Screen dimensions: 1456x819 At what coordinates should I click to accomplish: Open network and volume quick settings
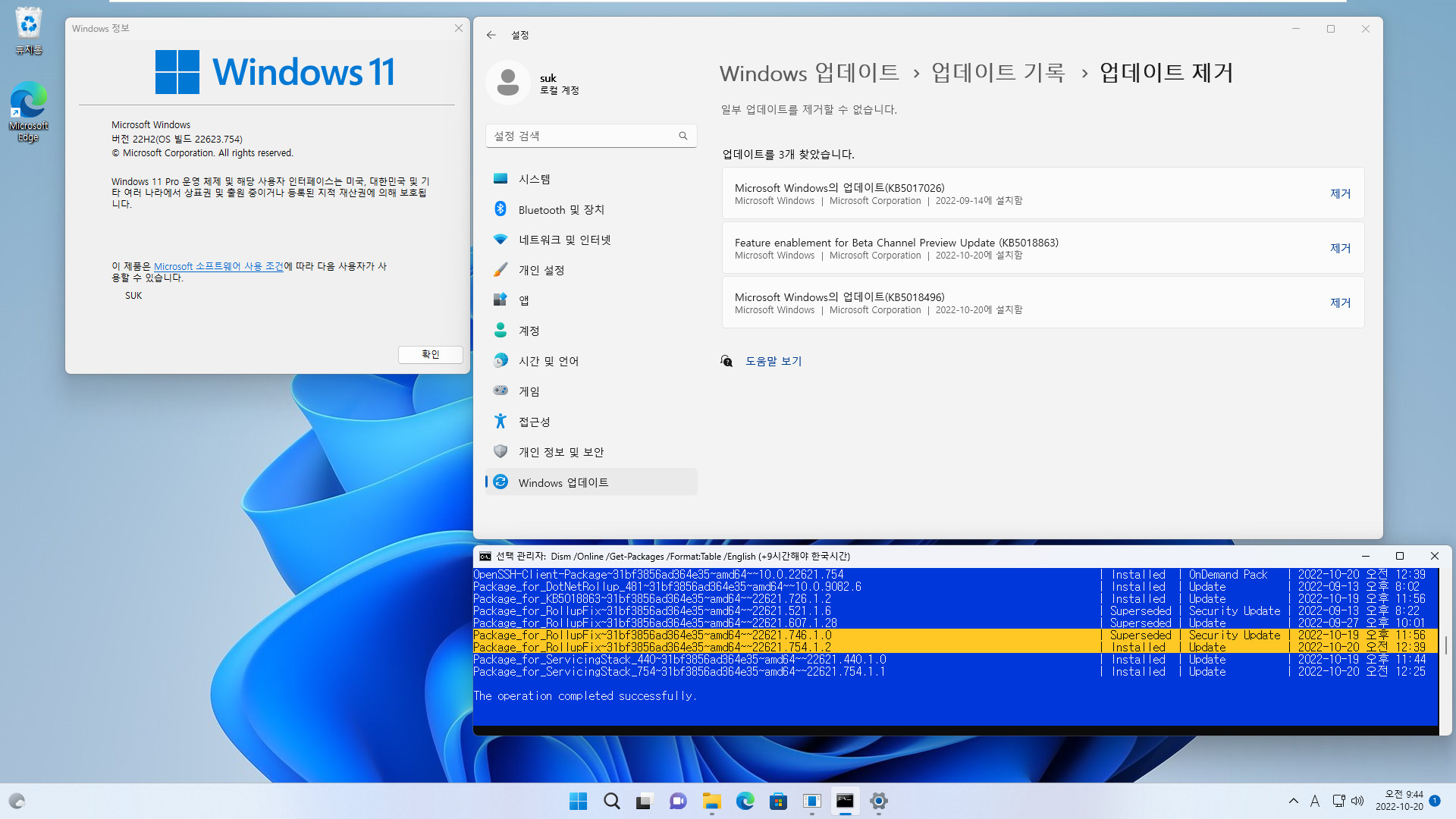[x=1348, y=801]
